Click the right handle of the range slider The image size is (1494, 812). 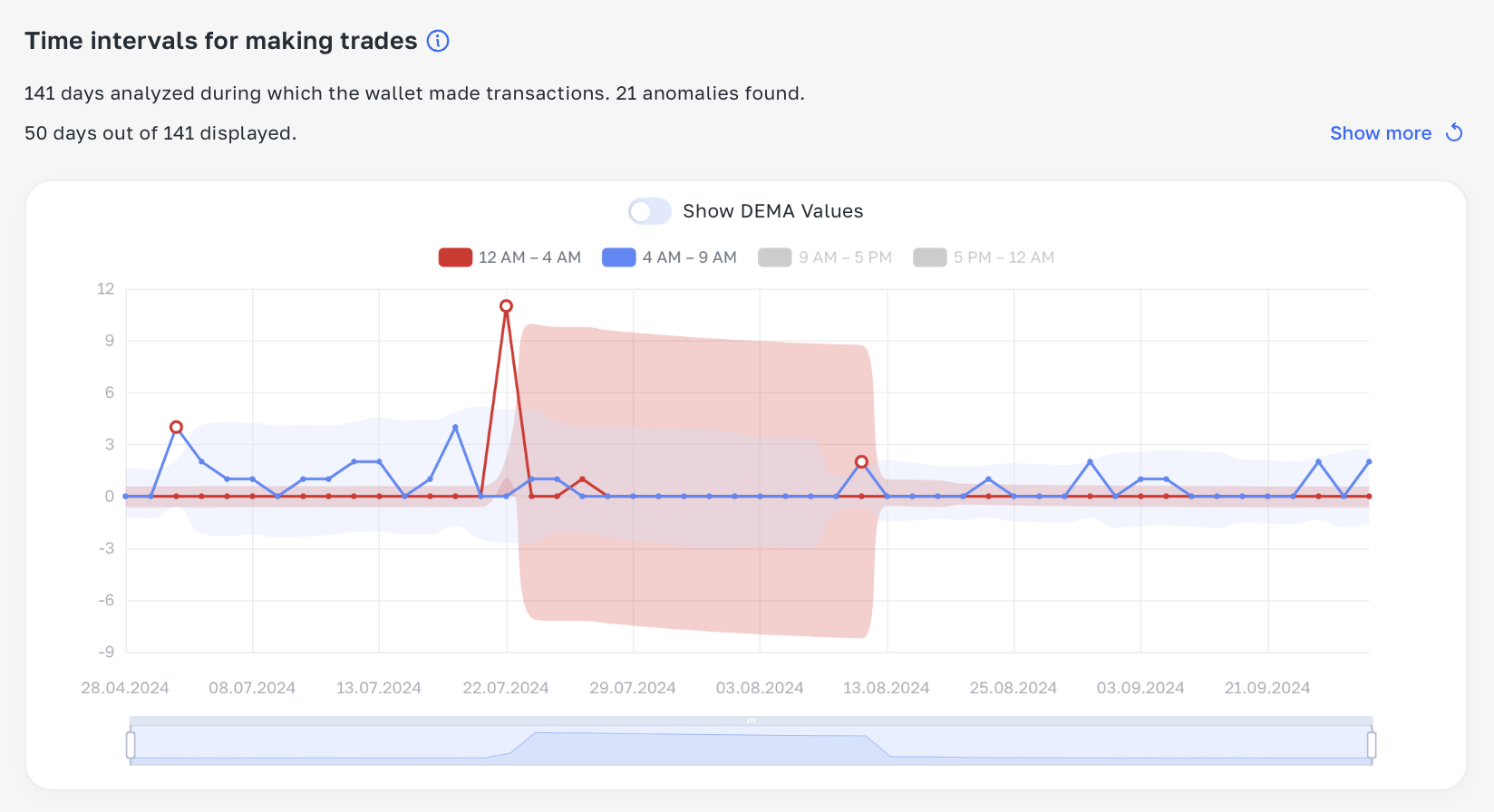pos(1372,745)
